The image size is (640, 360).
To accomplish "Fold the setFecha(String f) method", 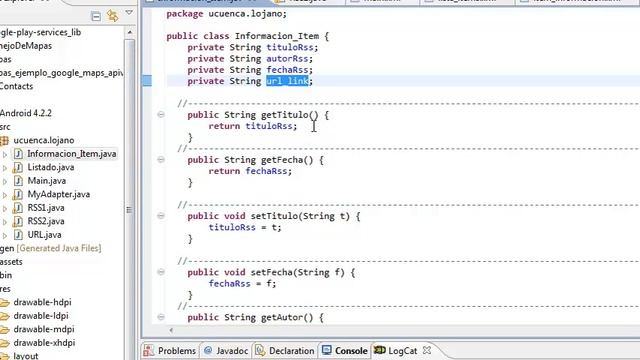I will [161, 272].
